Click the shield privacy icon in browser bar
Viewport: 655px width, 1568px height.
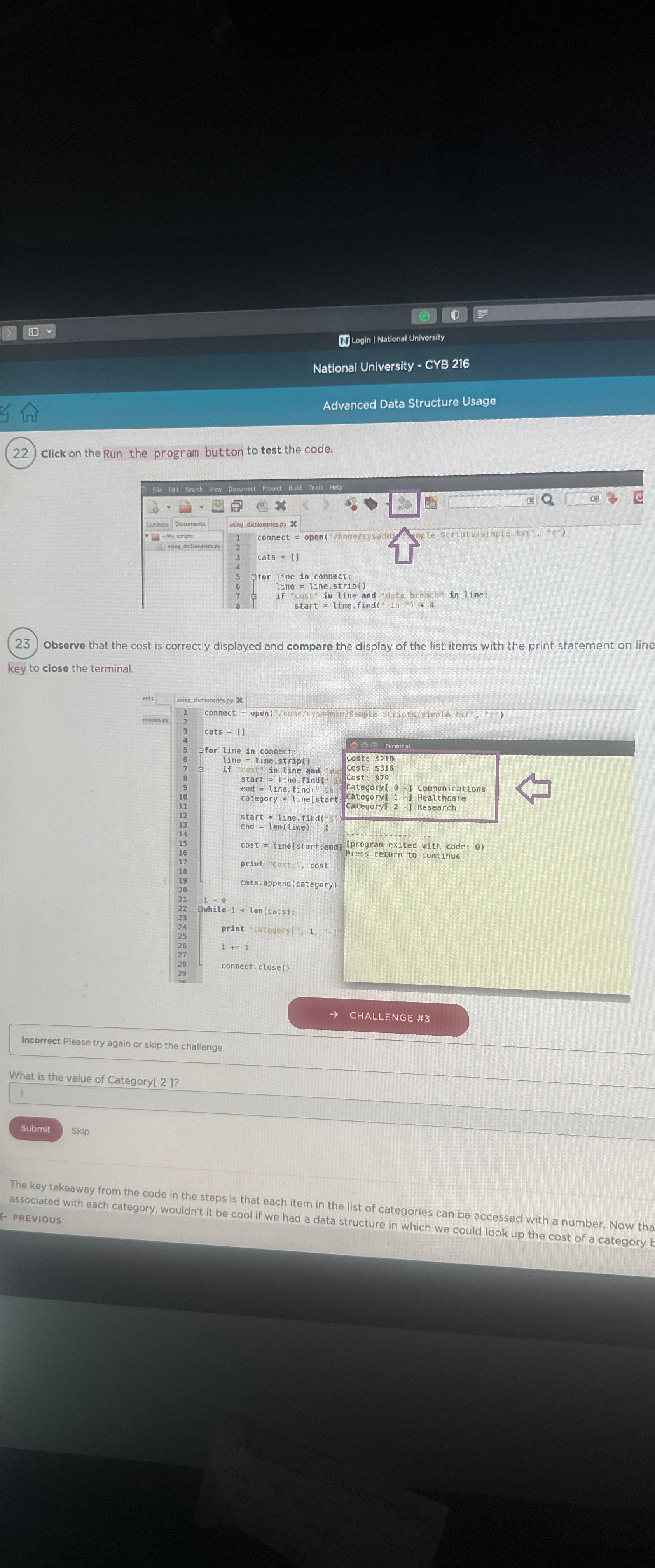point(454,315)
